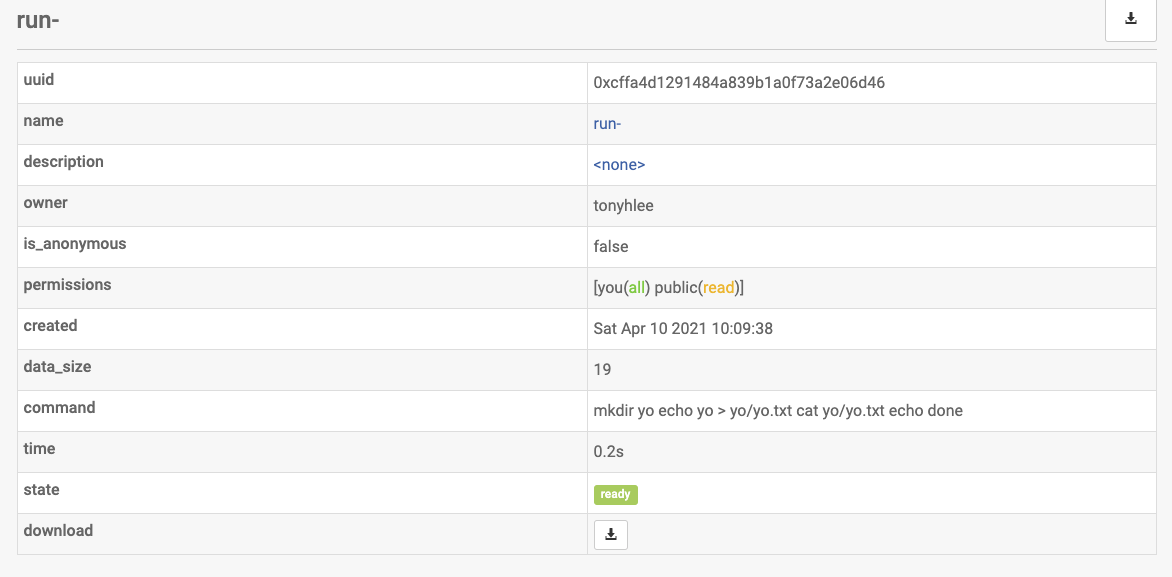Screen dimensions: 1172x577
Task: Open the description editor via <none>
Action: point(619,164)
